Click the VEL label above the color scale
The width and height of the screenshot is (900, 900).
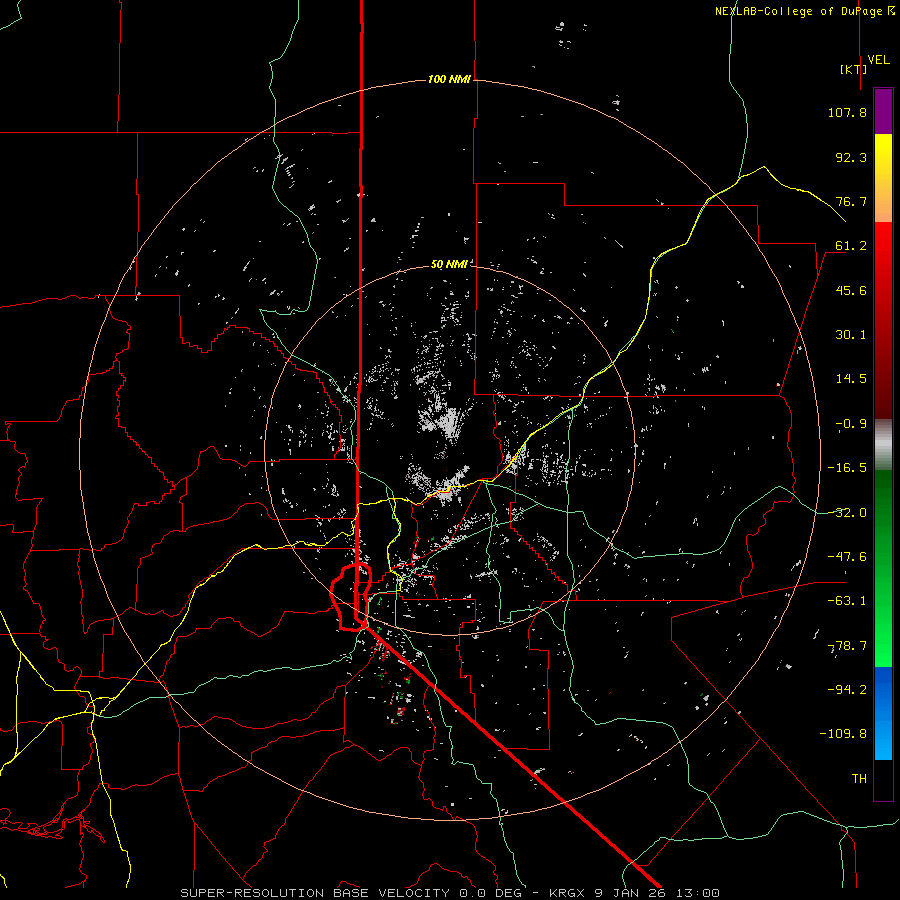tap(878, 60)
